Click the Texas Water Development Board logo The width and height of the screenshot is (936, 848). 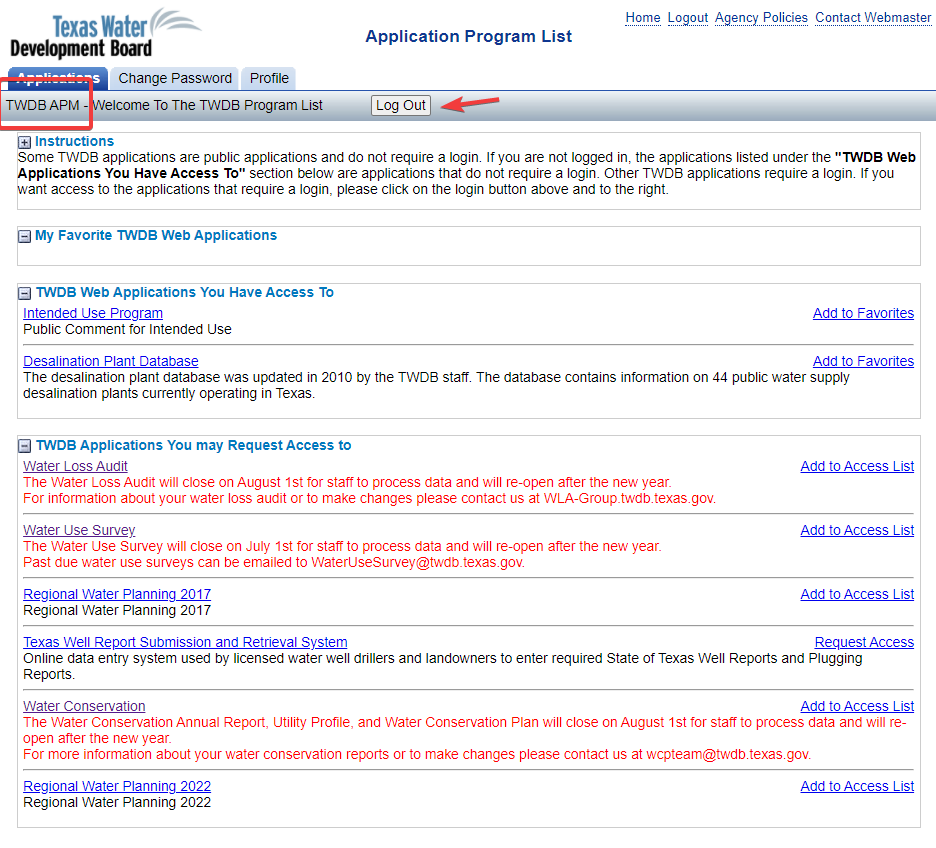pyautogui.click(x=106, y=33)
